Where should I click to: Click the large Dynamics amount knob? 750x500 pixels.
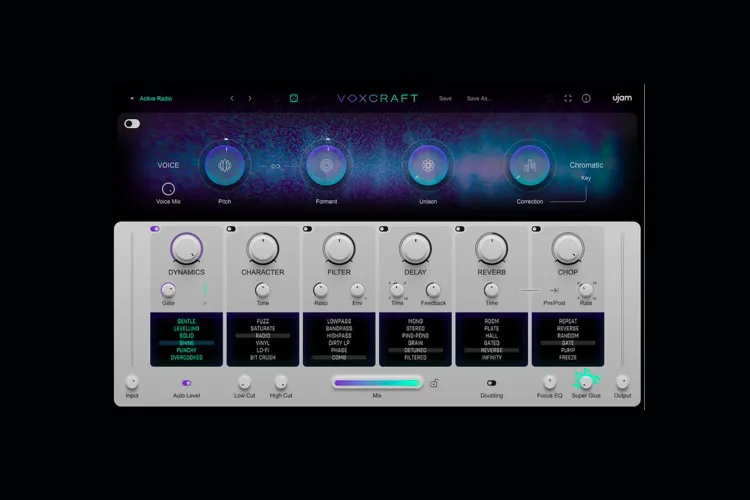coord(187,249)
